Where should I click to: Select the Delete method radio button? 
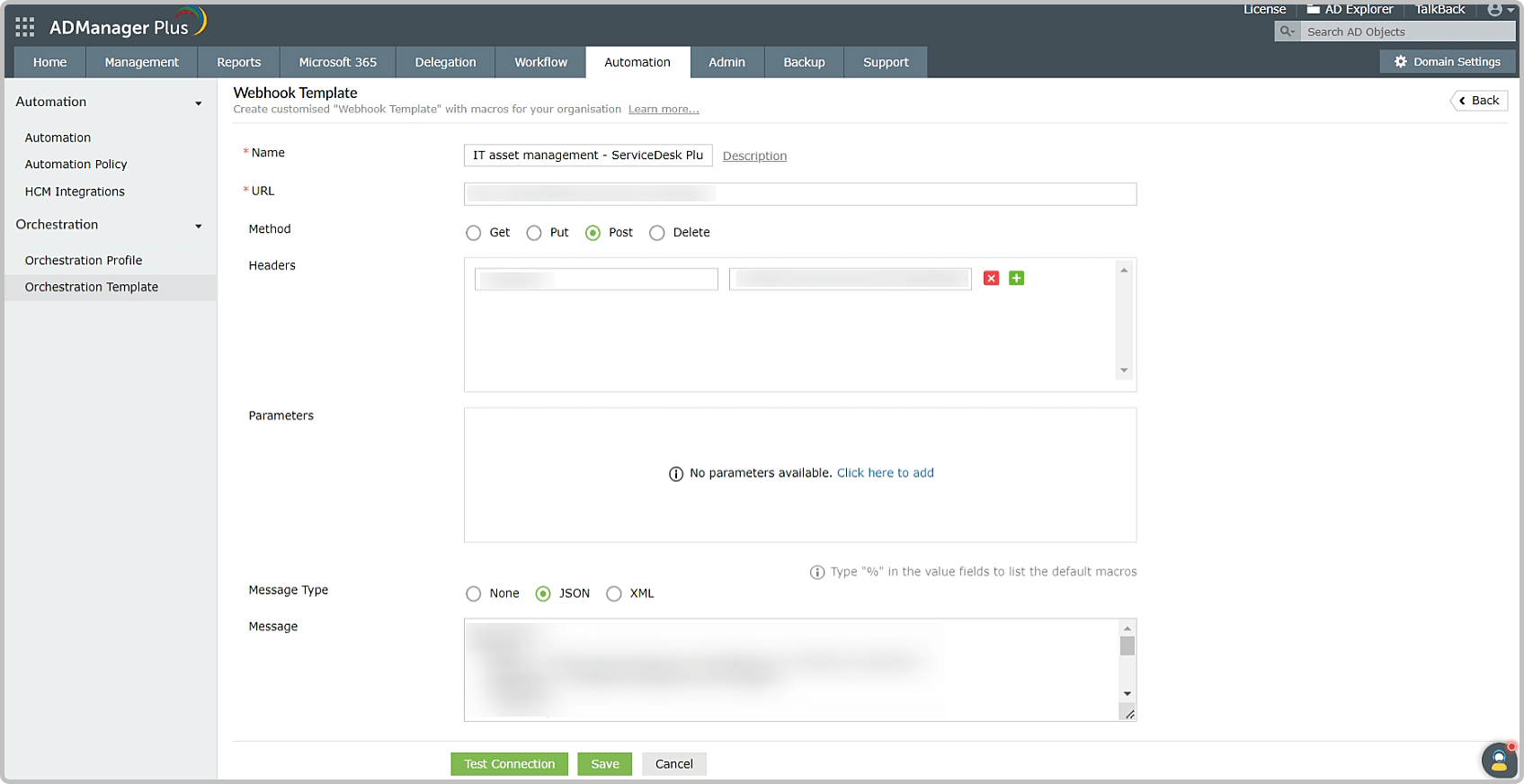[x=657, y=233]
